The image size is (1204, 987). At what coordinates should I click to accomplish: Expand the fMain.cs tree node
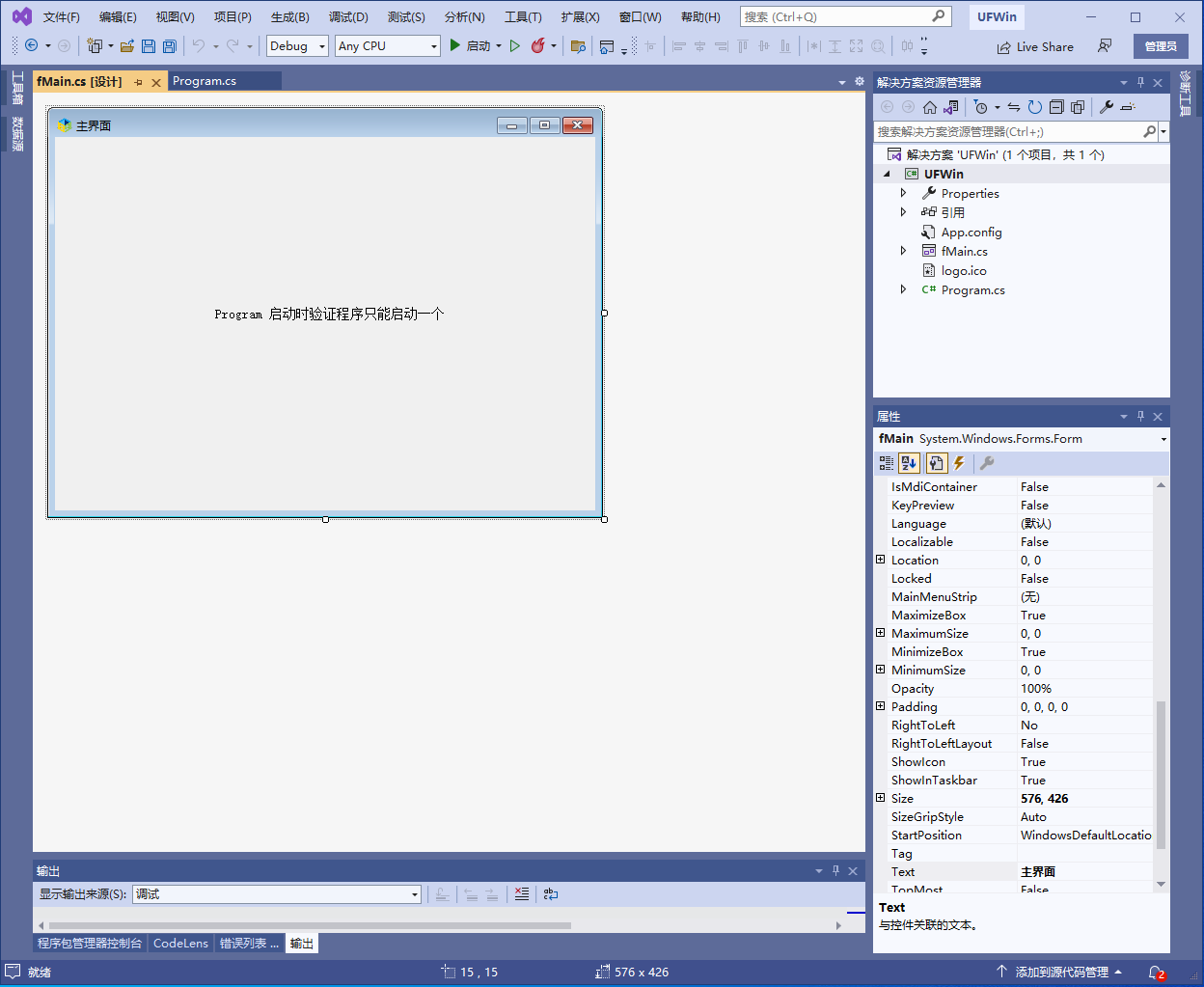click(904, 251)
